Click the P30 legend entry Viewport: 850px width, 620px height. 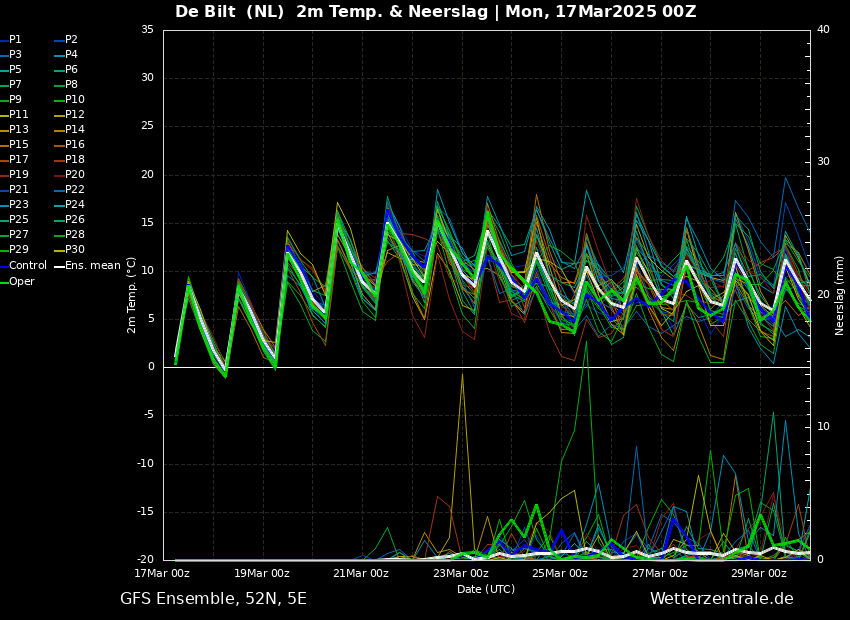pyautogui.click(x=75, y=250)
